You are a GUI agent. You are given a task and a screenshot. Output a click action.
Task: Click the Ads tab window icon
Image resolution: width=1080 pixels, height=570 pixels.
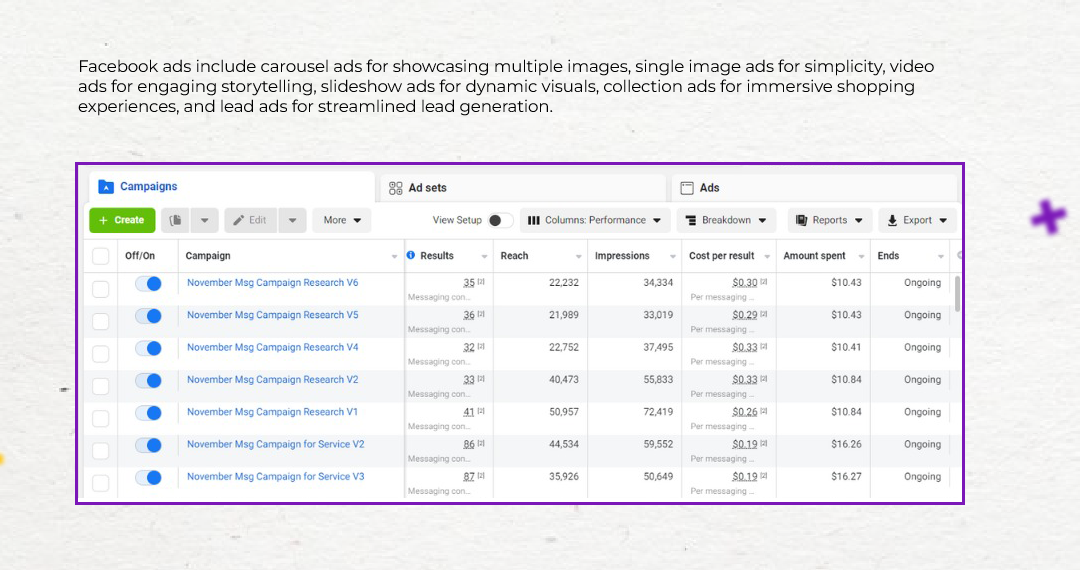pos(687,188)
